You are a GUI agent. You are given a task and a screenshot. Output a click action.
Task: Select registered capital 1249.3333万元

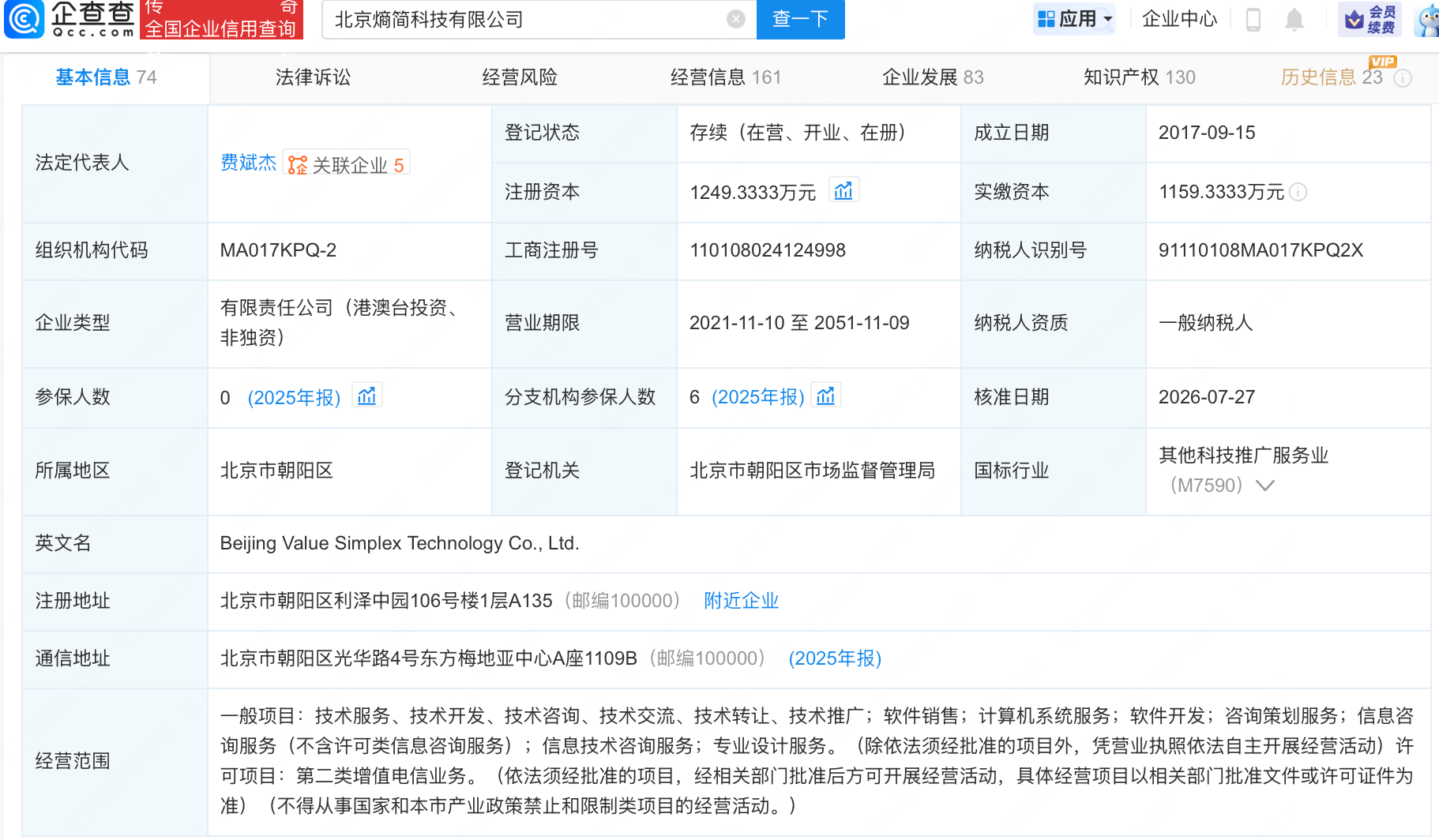(x=752, y=192)
